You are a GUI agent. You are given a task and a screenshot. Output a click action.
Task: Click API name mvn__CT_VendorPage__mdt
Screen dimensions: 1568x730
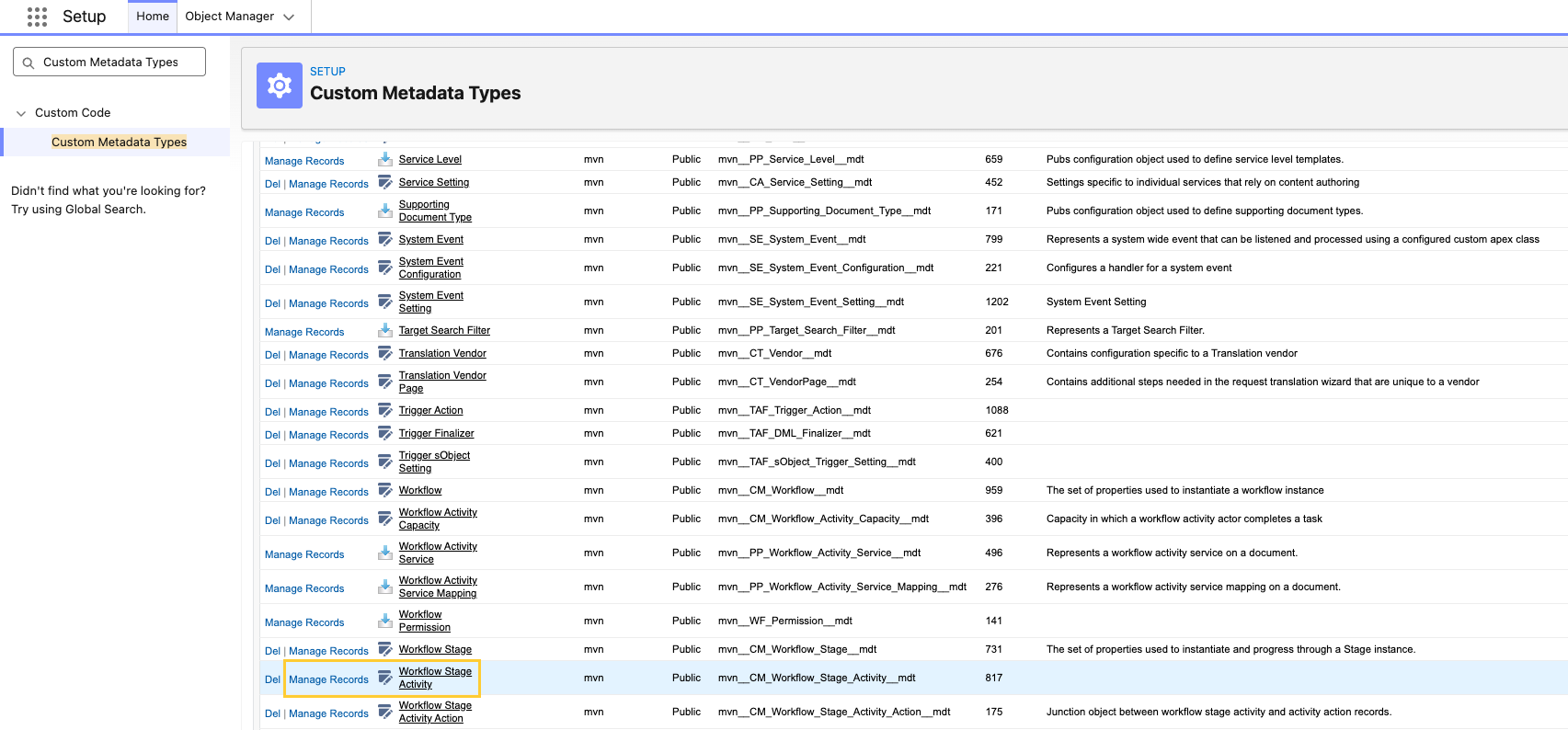(787, 382)
